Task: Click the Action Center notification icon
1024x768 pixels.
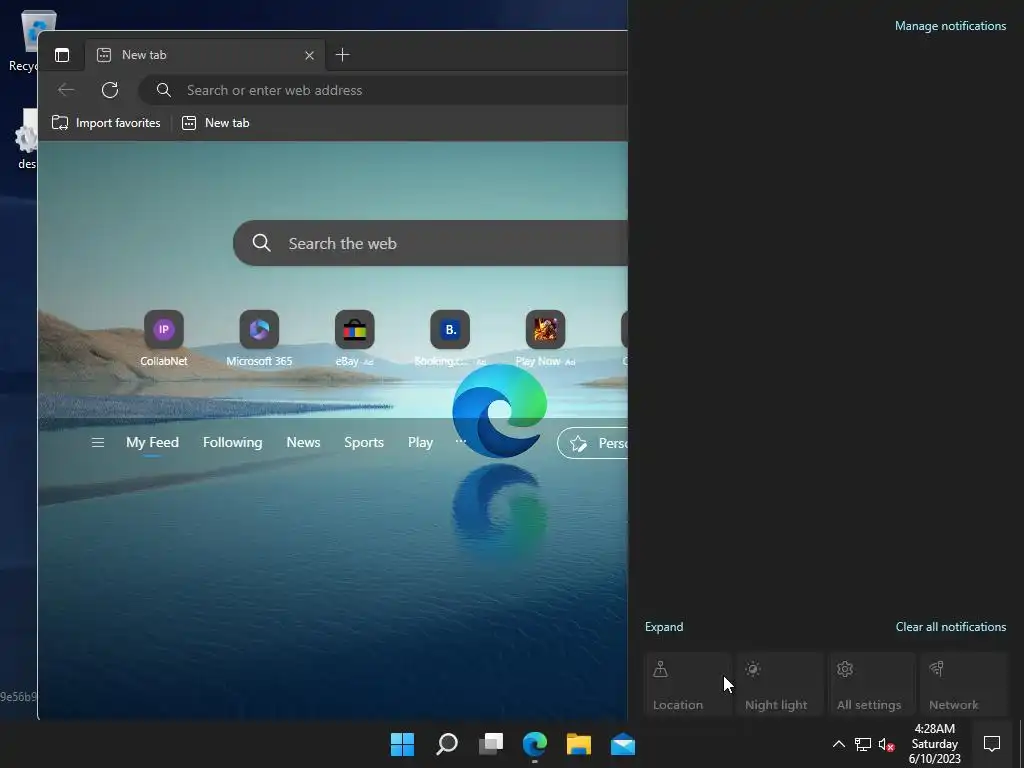Action: [992, 744]
